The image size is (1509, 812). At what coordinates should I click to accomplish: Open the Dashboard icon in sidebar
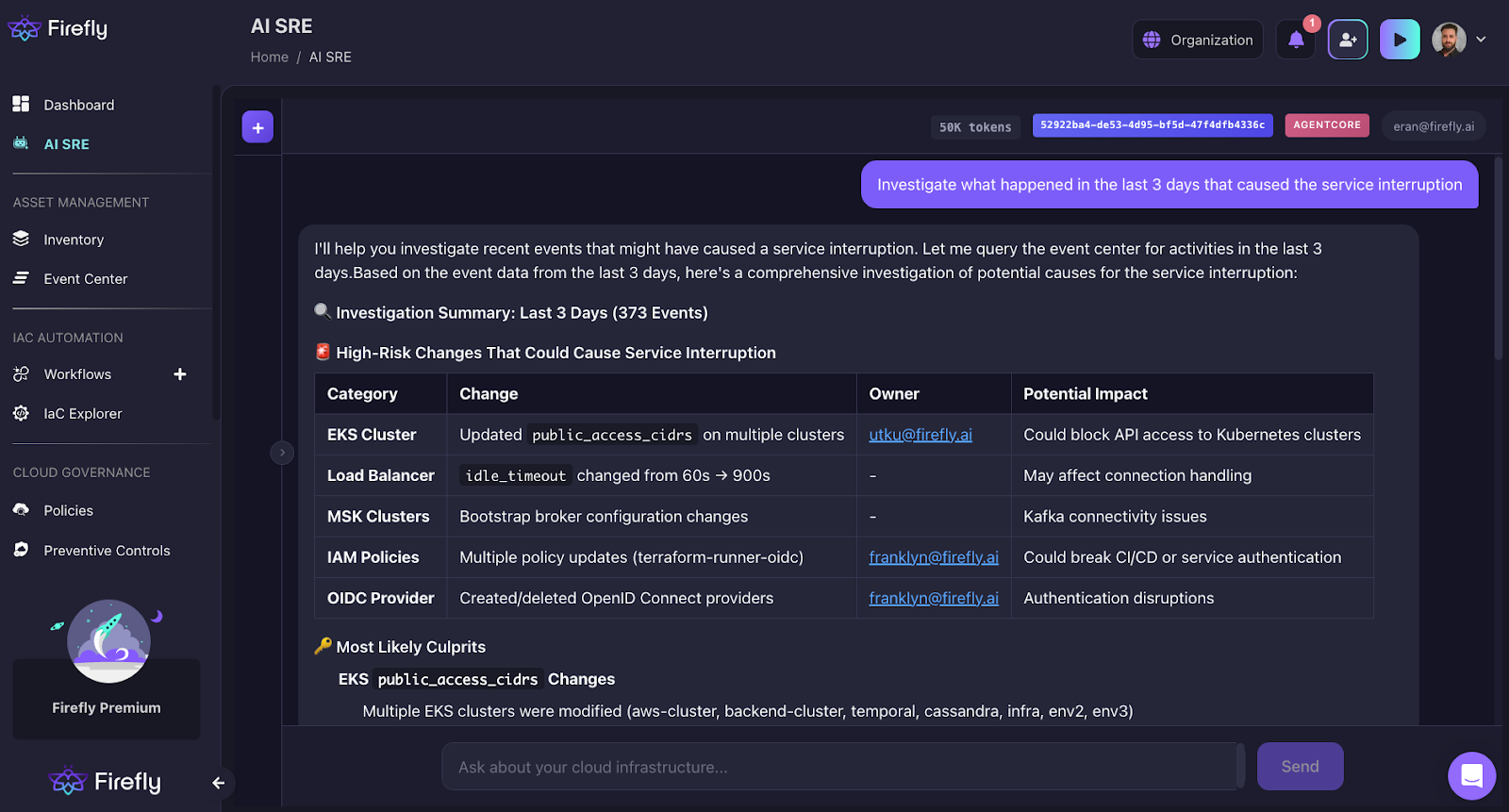(21, 104)
